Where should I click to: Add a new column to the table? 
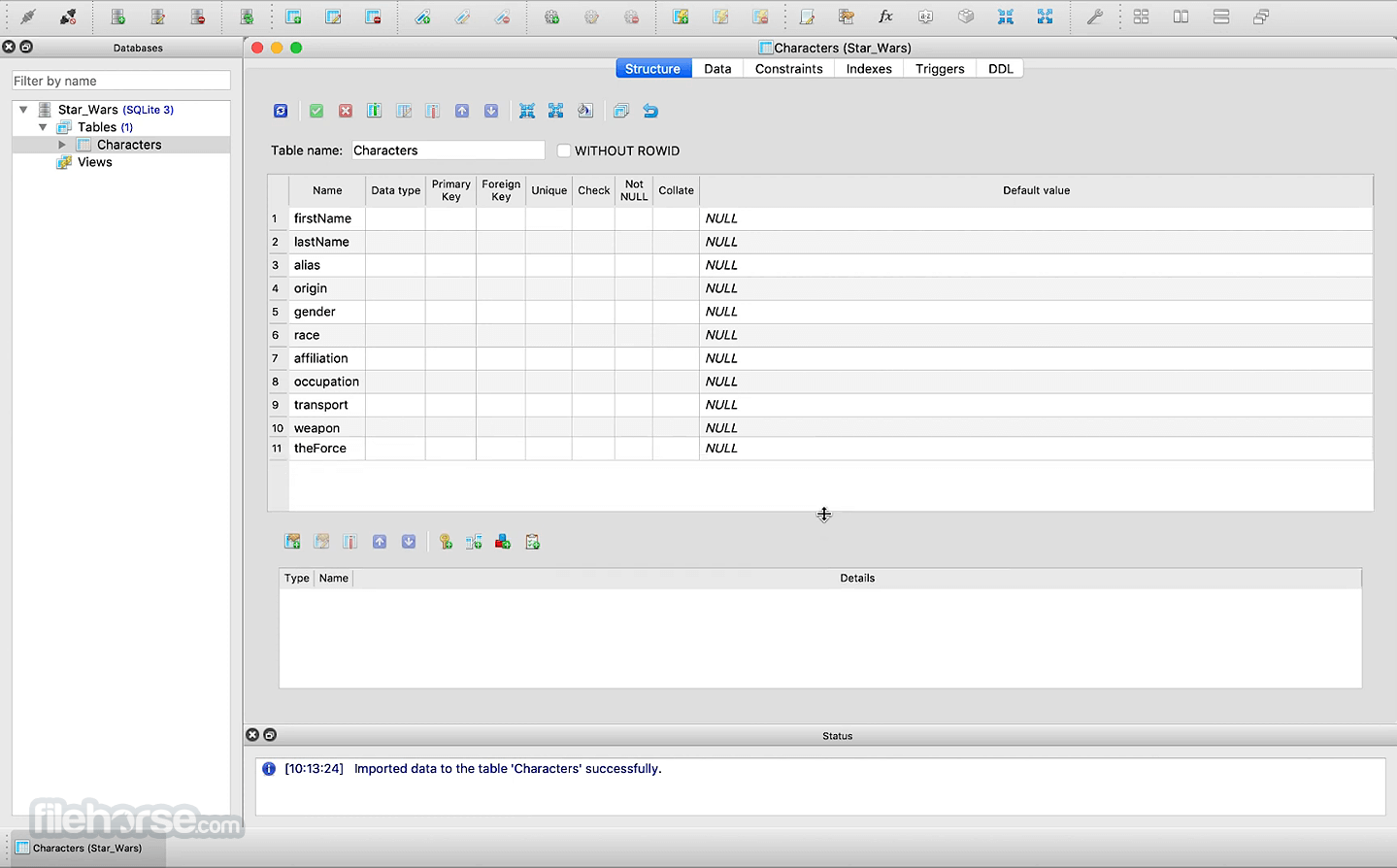point(375,111)
